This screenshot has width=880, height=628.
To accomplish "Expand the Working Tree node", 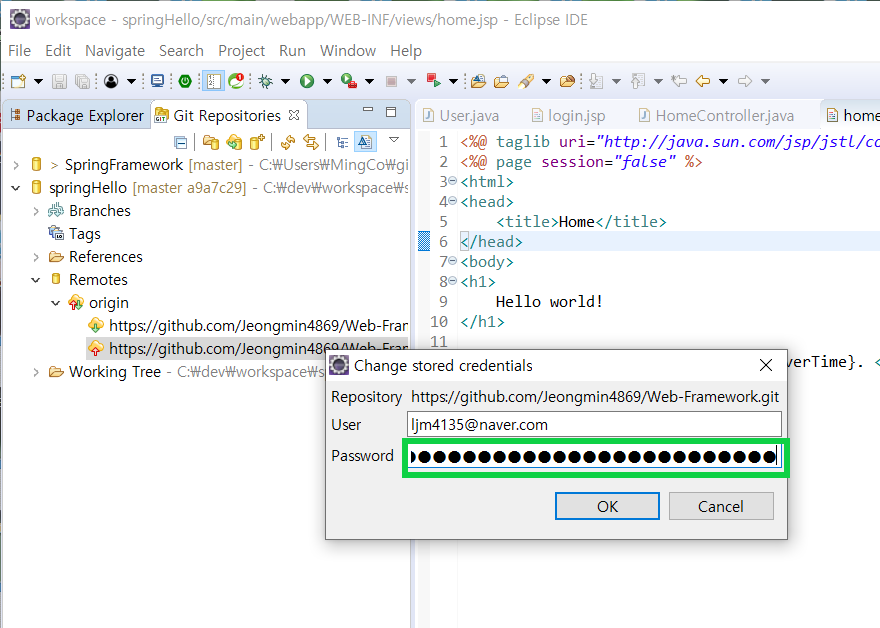I will [36, 372].
